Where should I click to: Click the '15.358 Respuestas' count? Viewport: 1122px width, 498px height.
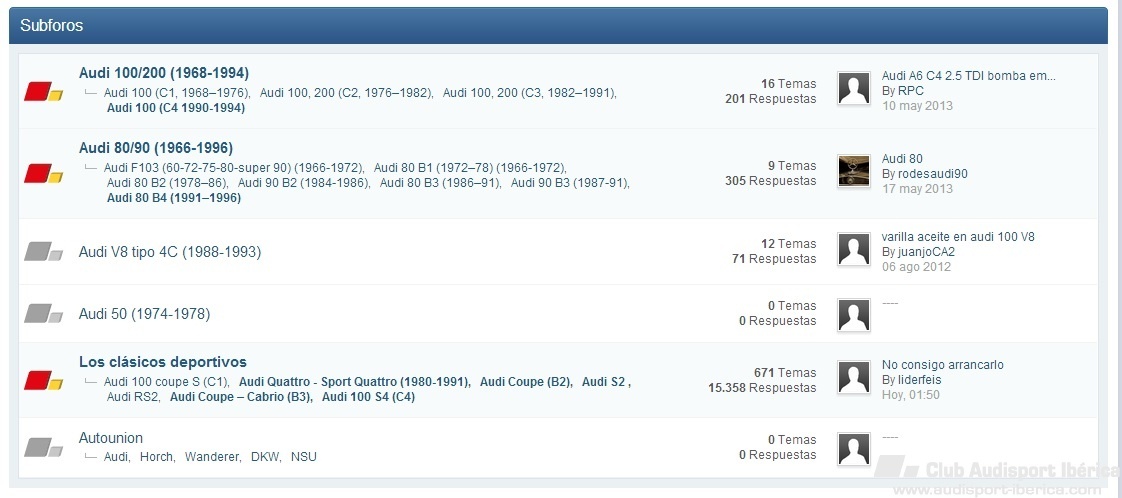coord(762,388)
